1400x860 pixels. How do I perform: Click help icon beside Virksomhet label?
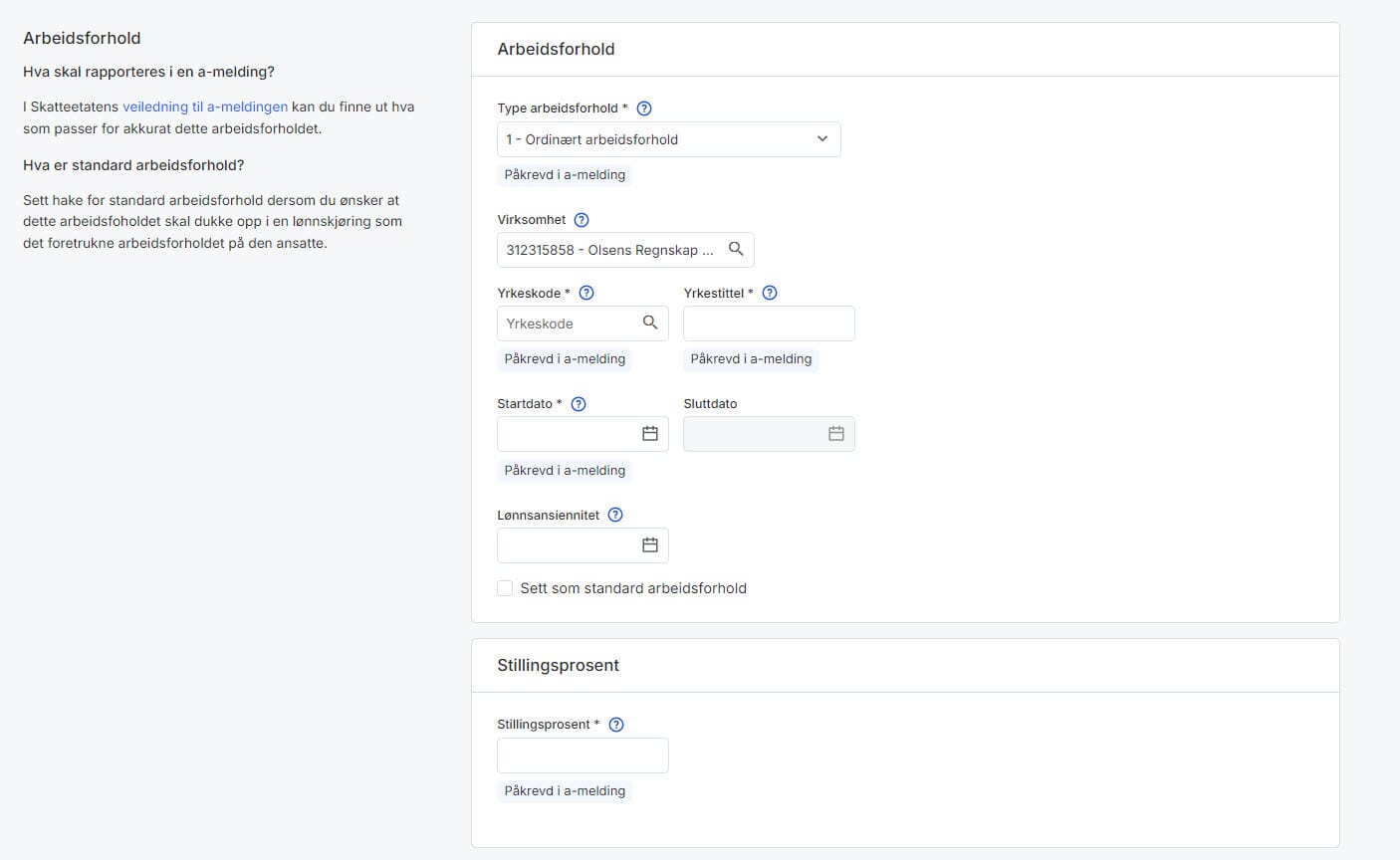click(582, 220)
